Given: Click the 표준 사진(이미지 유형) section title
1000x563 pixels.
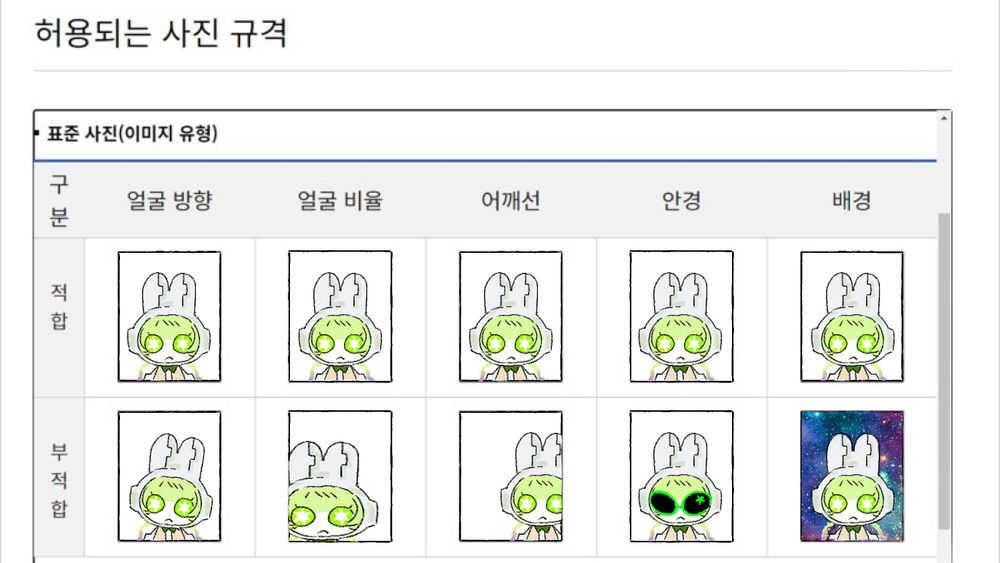Looking at the screenshot, I should coord(132,134).
